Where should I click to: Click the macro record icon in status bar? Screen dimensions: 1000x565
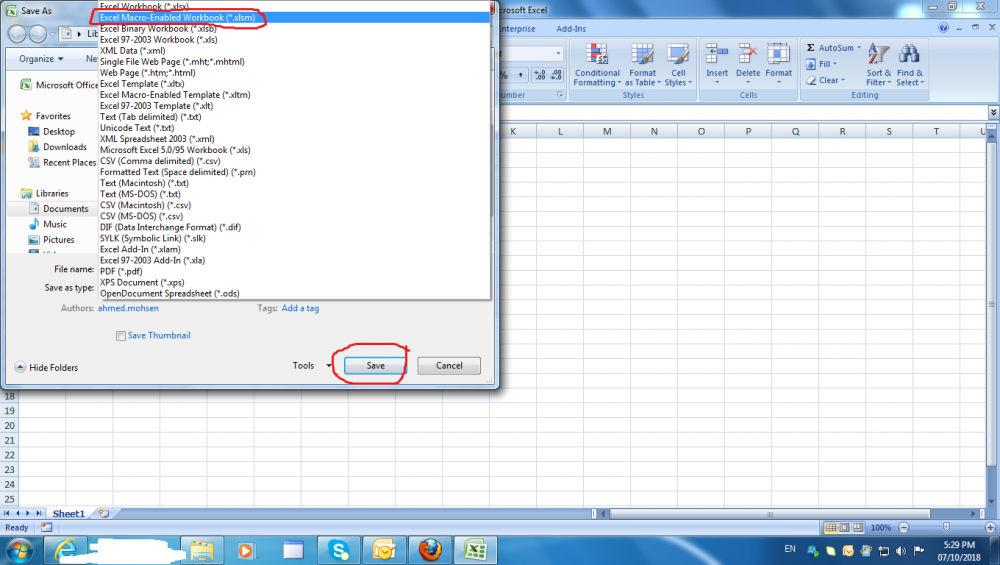[46, 527]
